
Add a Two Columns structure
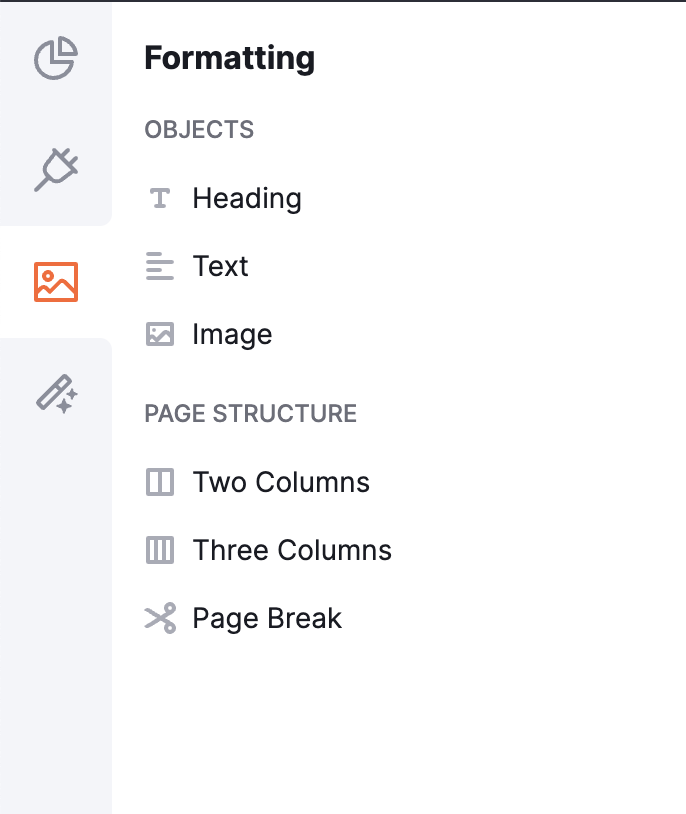[x=281, y=482]
